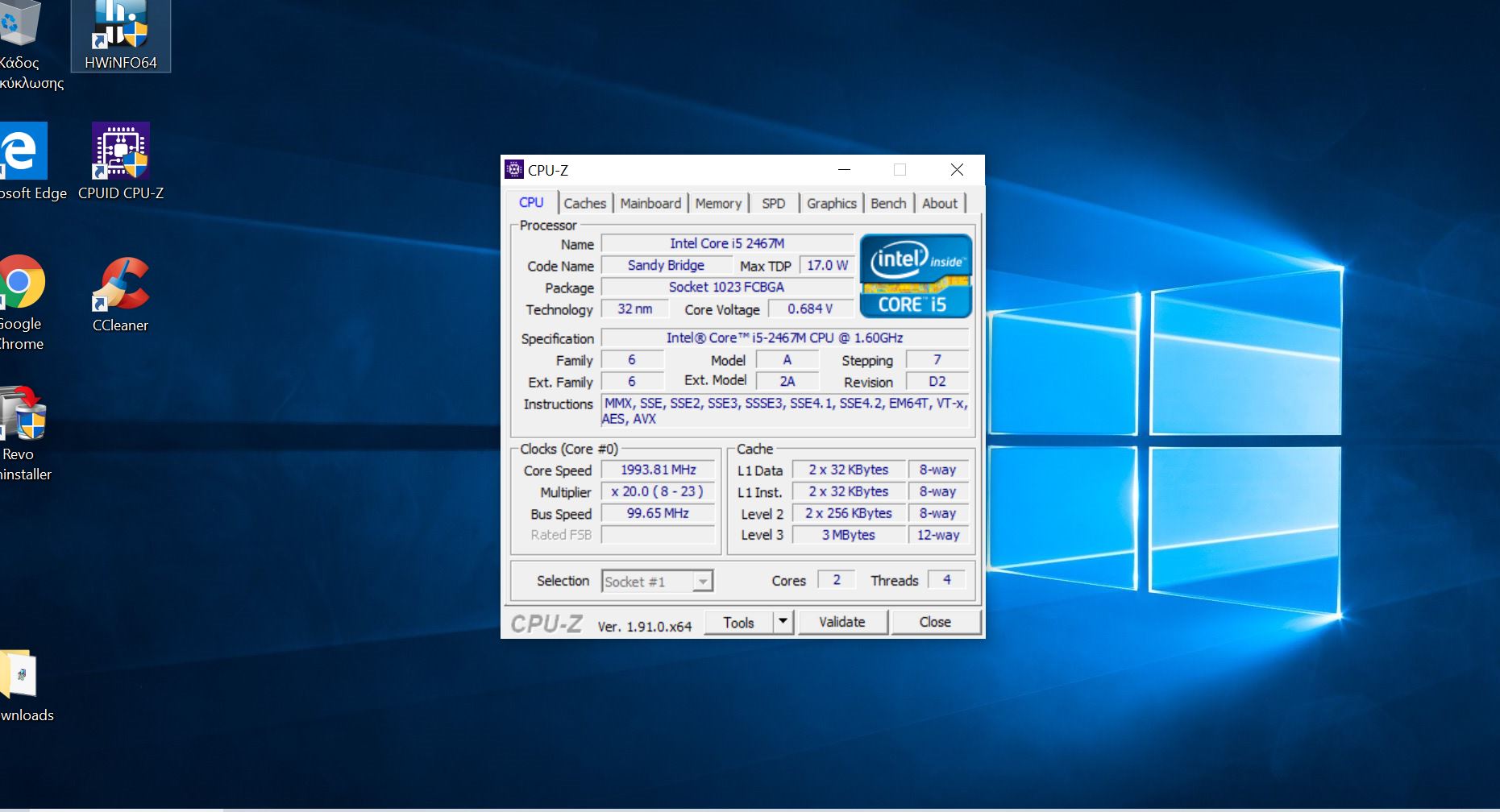The width and height of the screenshot is (1500, 812).
Task: Click the Max TDP value '17.0 W'
Action: [x=827, y=265]
